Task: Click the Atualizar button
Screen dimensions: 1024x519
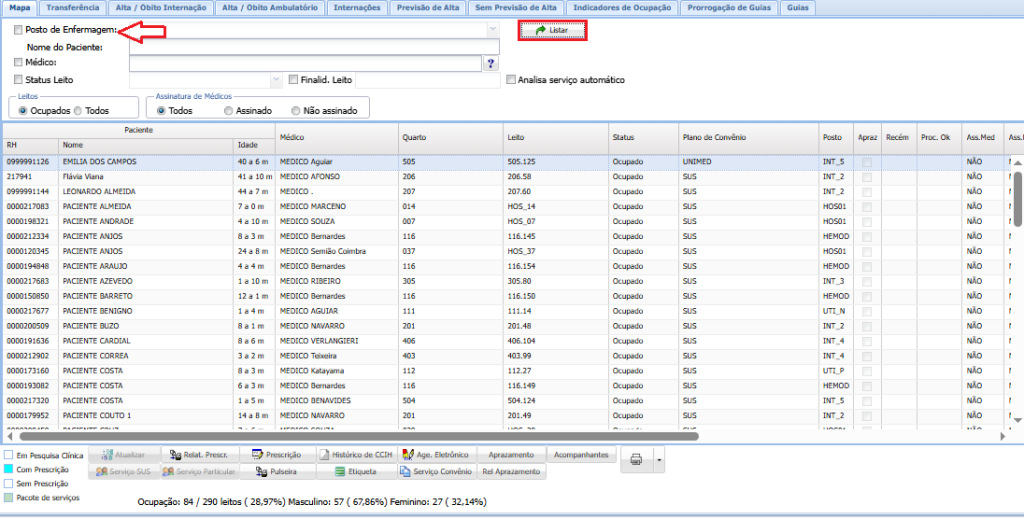Action: [123, 455]
